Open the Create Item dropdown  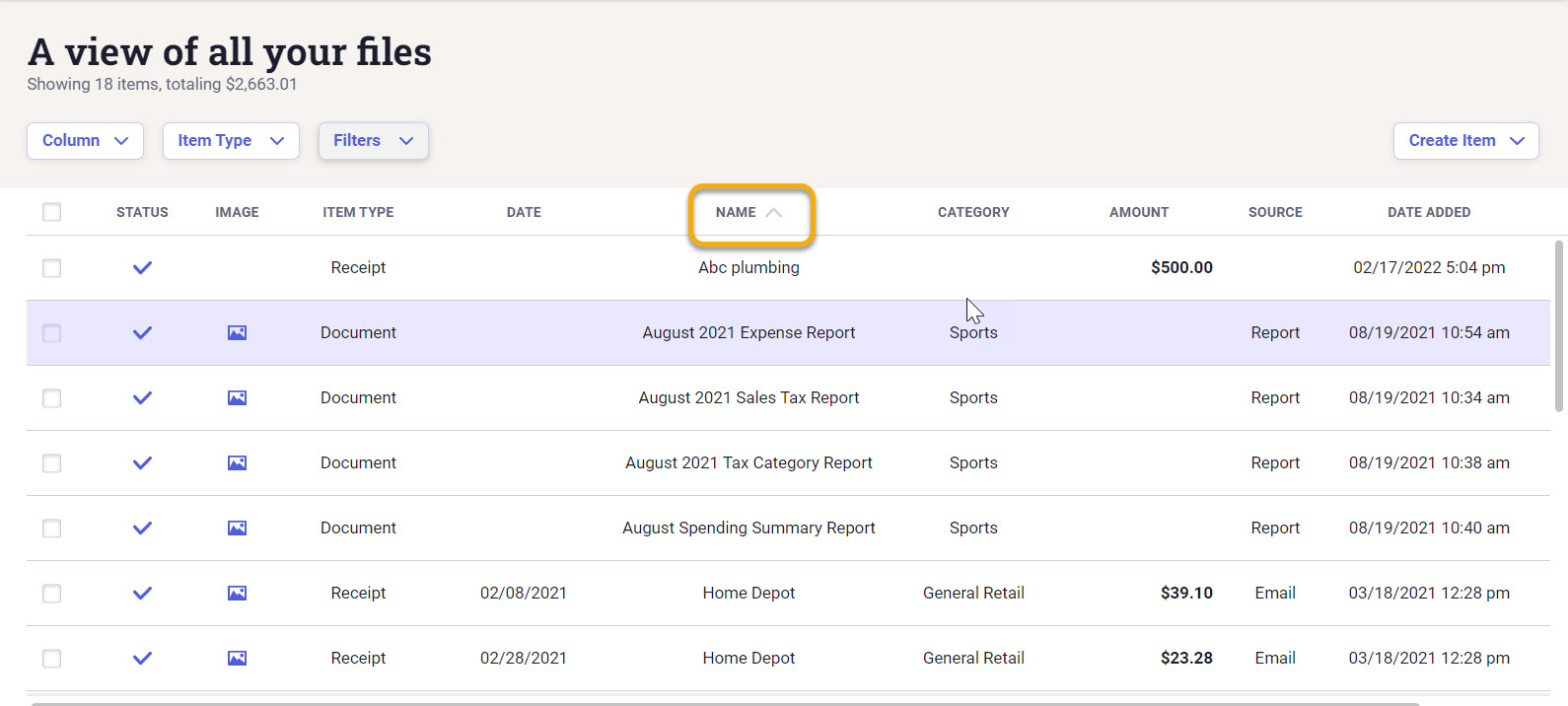point(1466,140)
